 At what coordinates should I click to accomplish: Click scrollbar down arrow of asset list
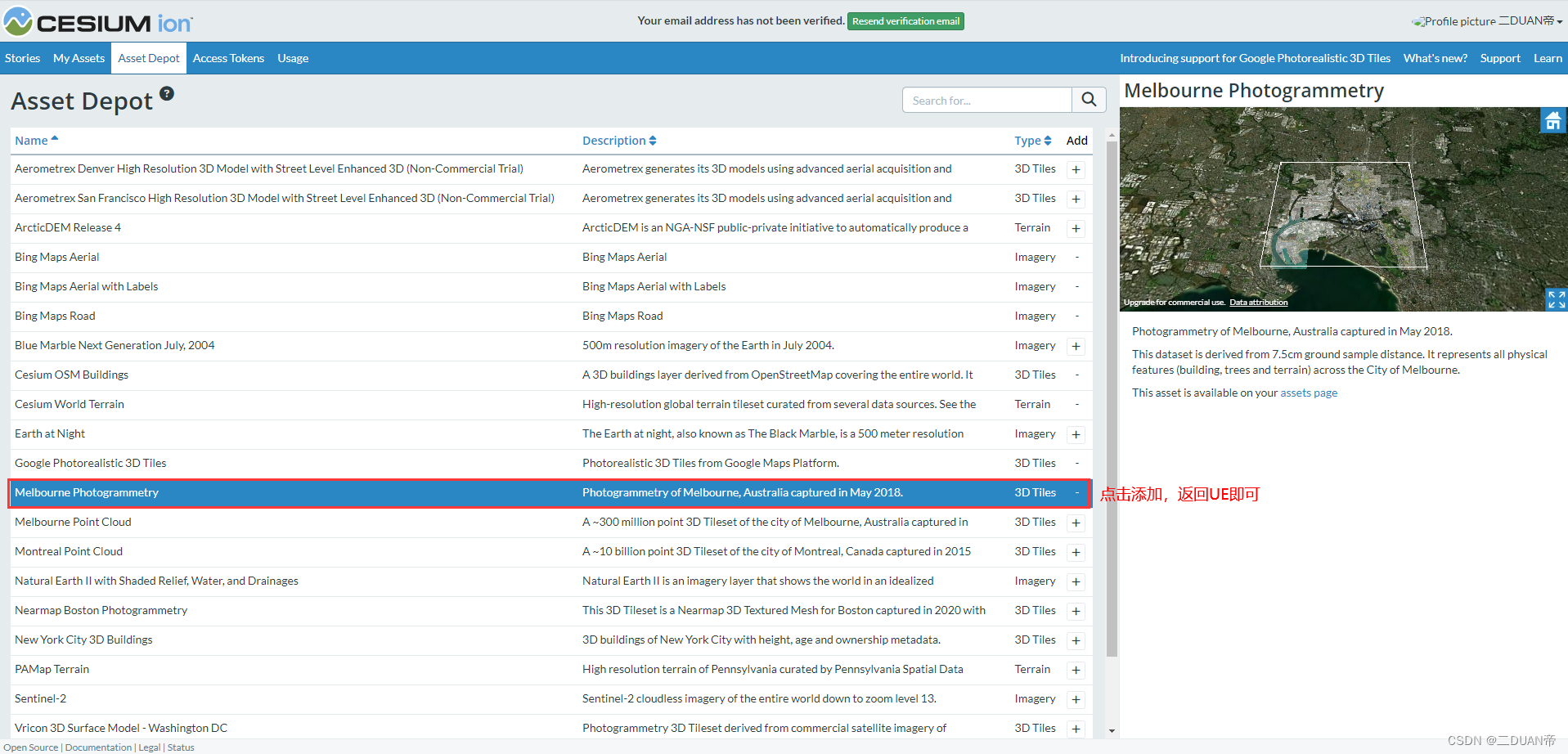[x=1112, y=731]
